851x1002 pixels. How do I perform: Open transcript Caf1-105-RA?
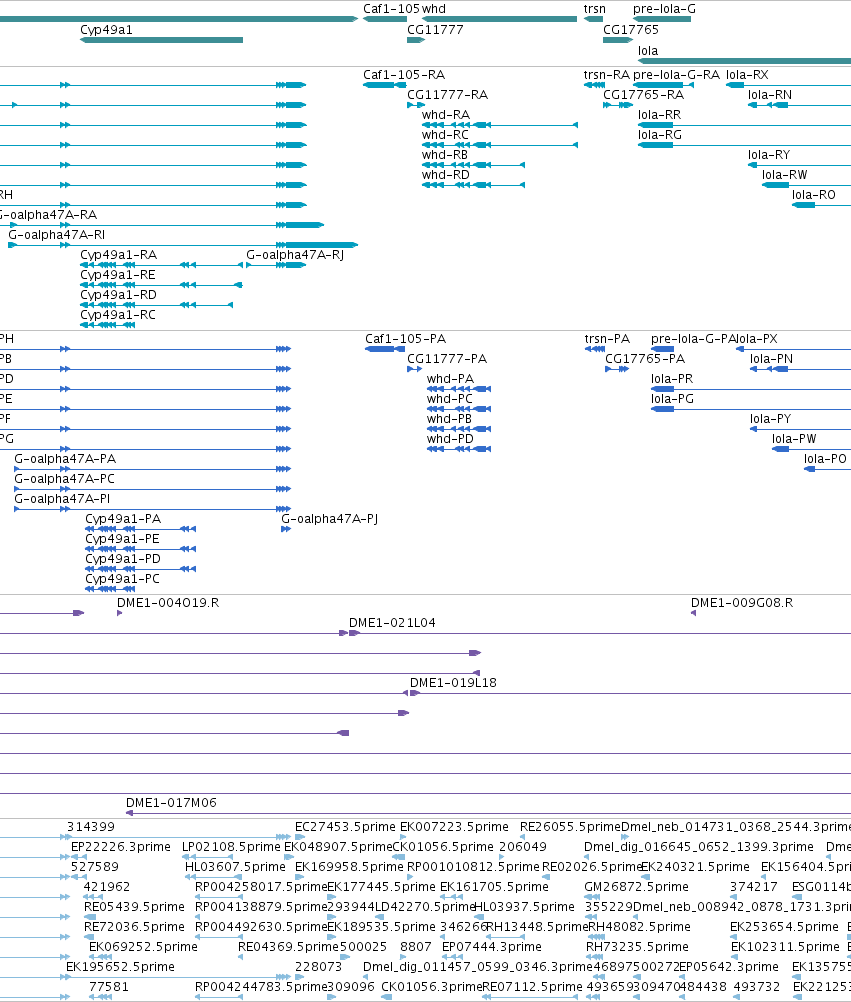[404, 75]
